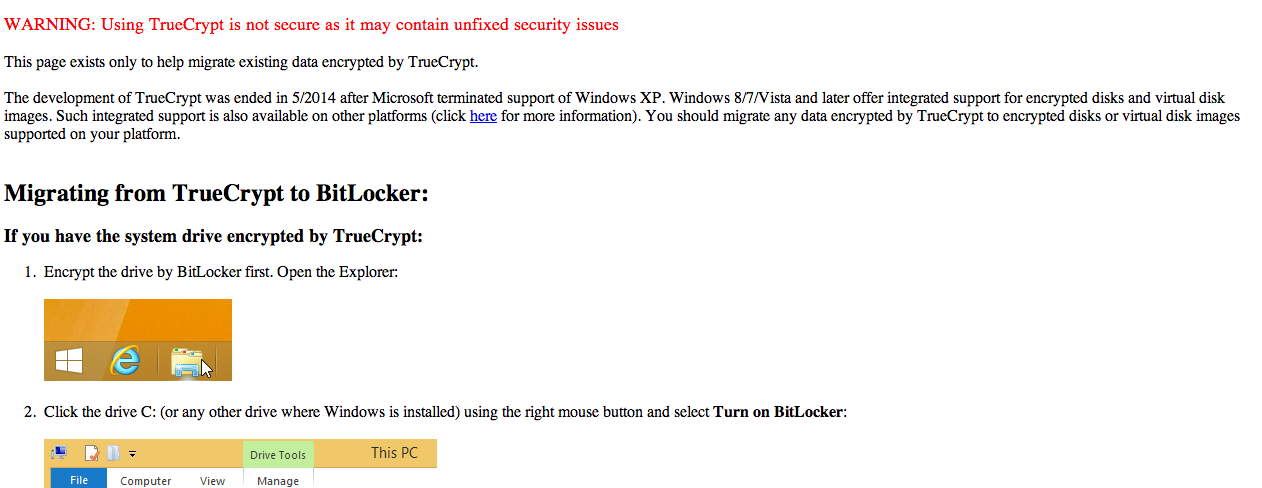The width and height of the screenshot is (1262, 488).
Task: Open the blue File tab
Action: pyautogui.click(x=79, y=479)
